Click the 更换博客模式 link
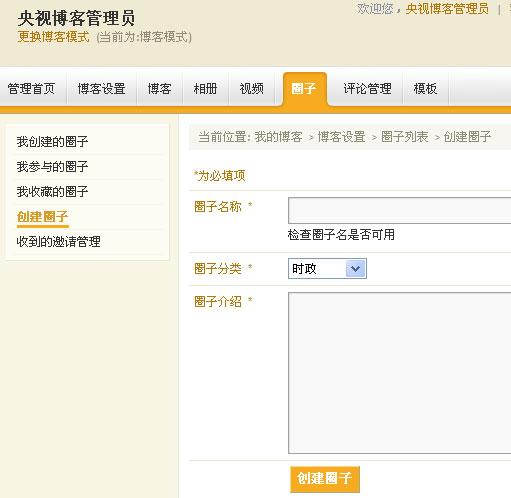This screenshot has height=498, width=511. pyautogui.click(x=53, y=37)
